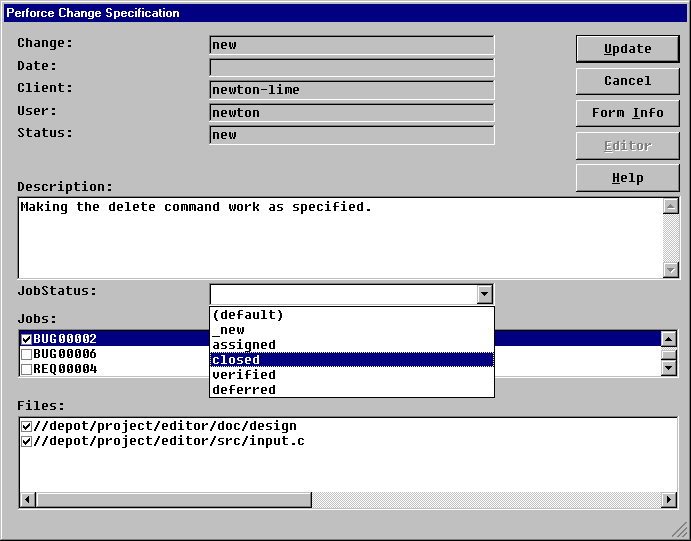Click Files horizontal scrollbar right arrow
This screenshot has height=541, width=691.
(669, 499)
